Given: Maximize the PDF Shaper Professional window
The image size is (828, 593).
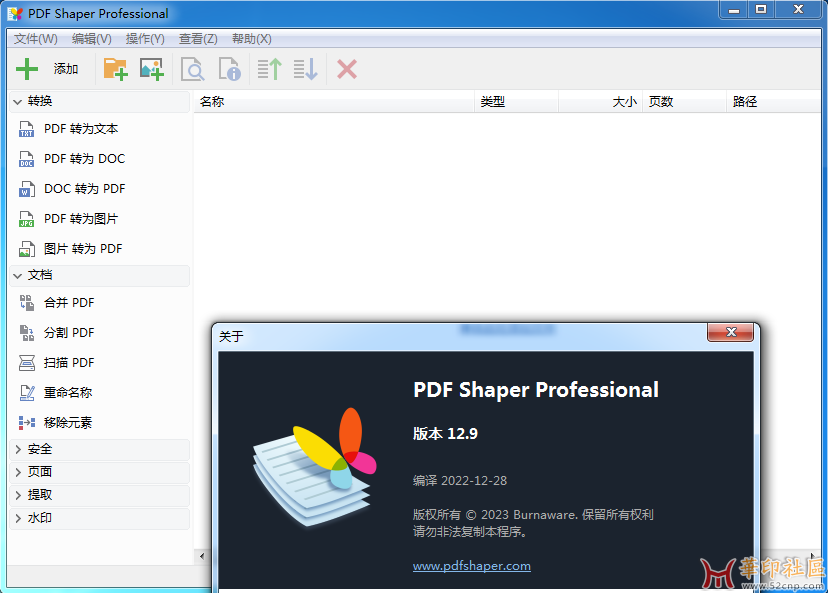Looking at the screenshot, I should [x=761, y=10].
